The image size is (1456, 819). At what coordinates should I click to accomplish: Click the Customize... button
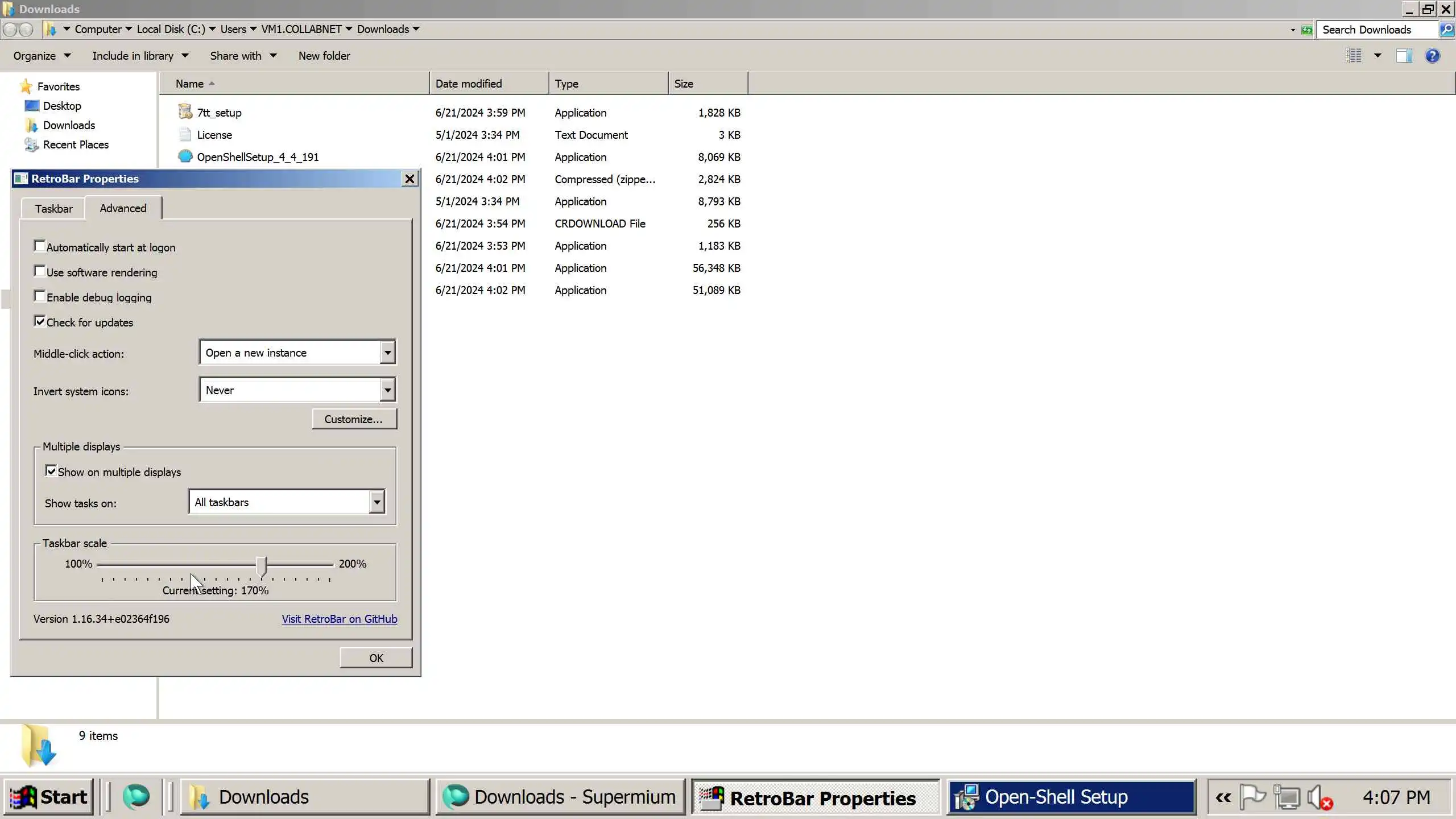click(354, 419)
